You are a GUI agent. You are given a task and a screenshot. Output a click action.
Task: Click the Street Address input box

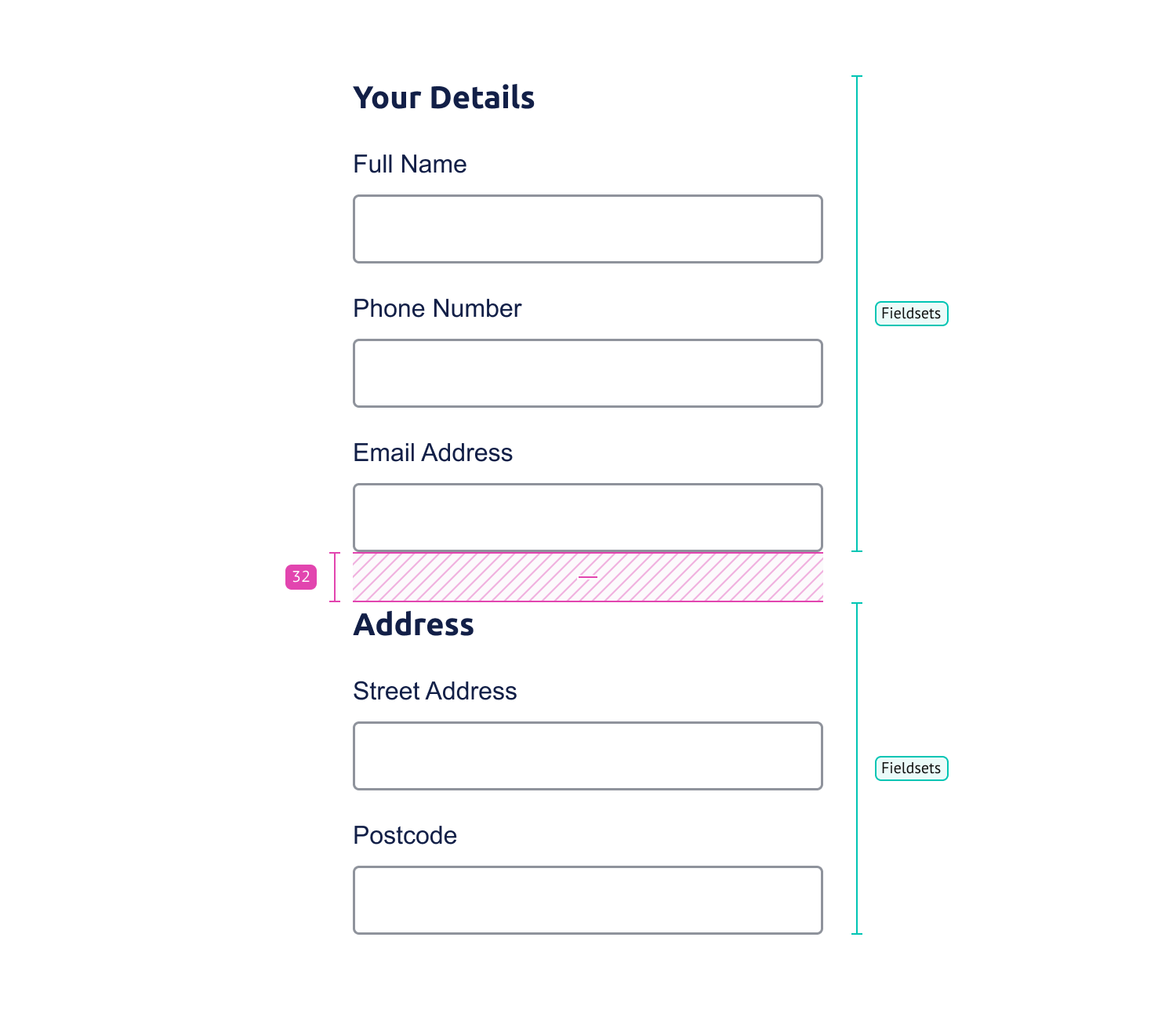588,756
